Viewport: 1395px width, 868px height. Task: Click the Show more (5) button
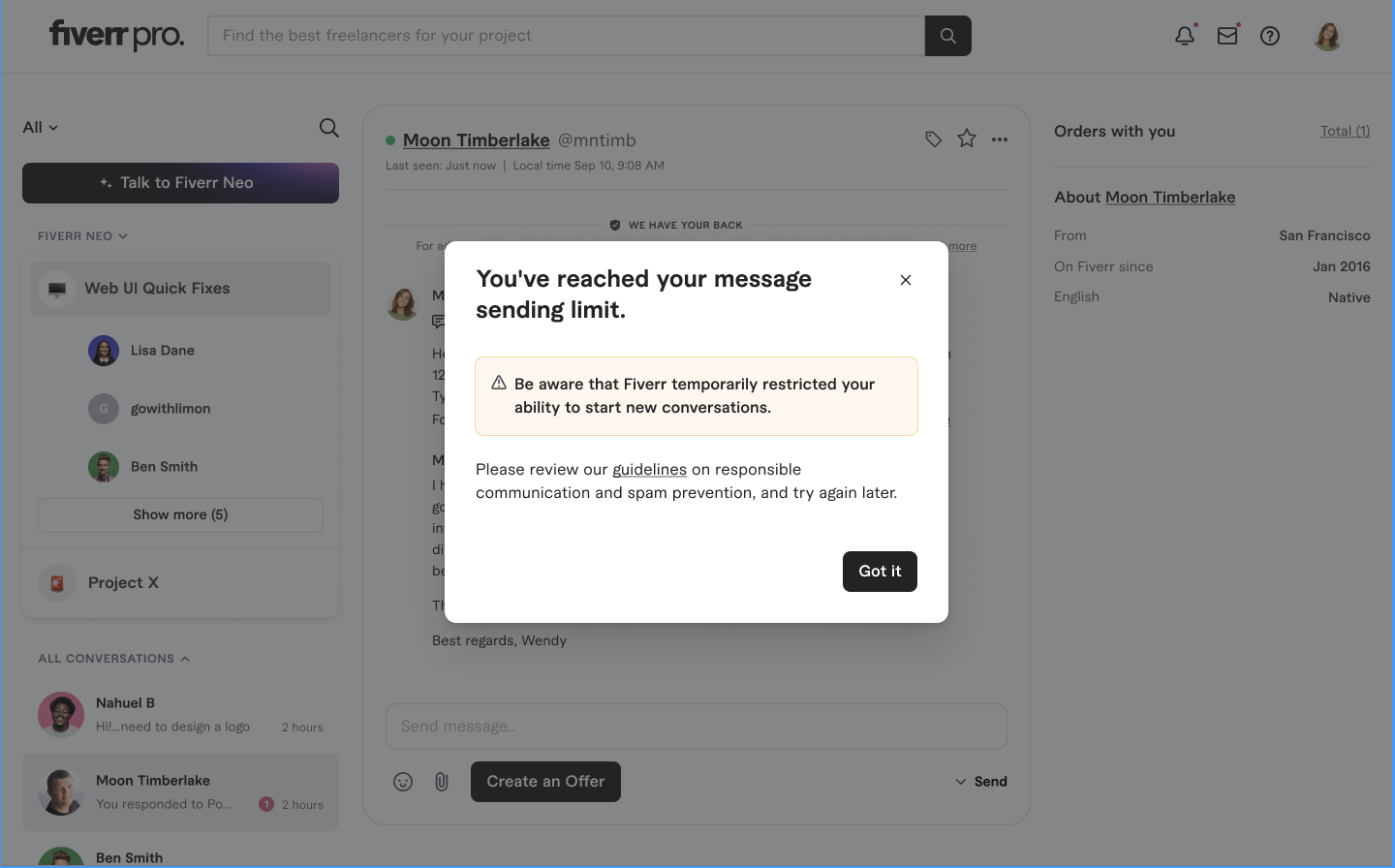tap(180, 515)
